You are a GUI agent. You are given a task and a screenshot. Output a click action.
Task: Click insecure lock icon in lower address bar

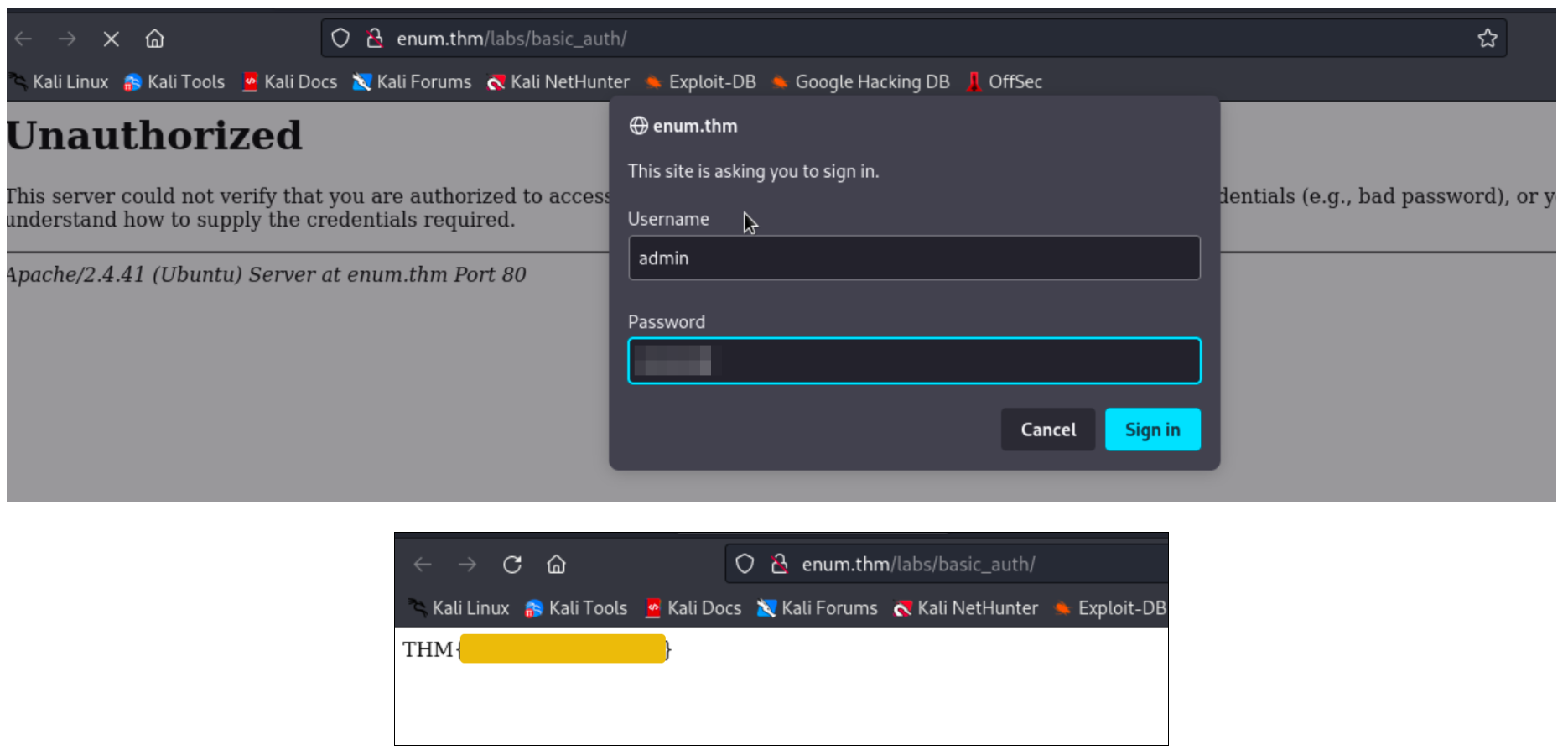click(779, 564)
